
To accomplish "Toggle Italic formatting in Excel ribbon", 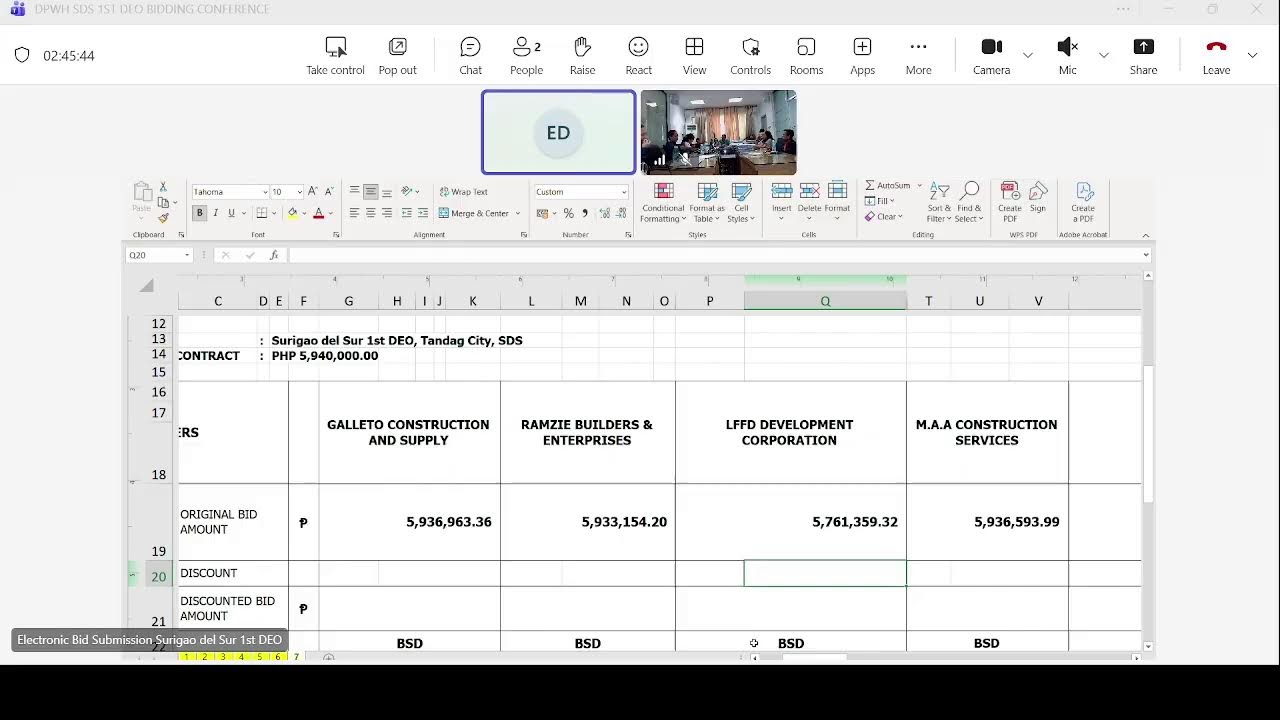I will pos(215,213).
